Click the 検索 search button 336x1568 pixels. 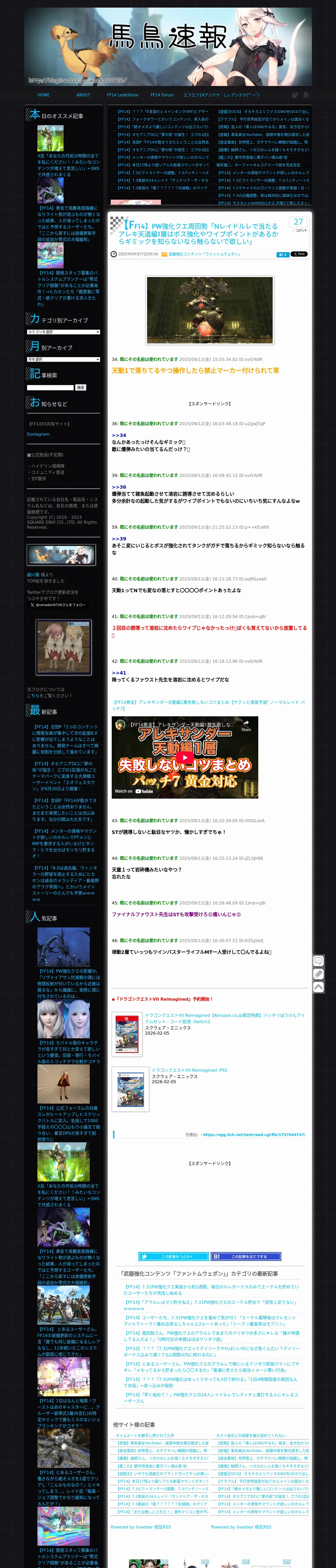tap(81, 388)
